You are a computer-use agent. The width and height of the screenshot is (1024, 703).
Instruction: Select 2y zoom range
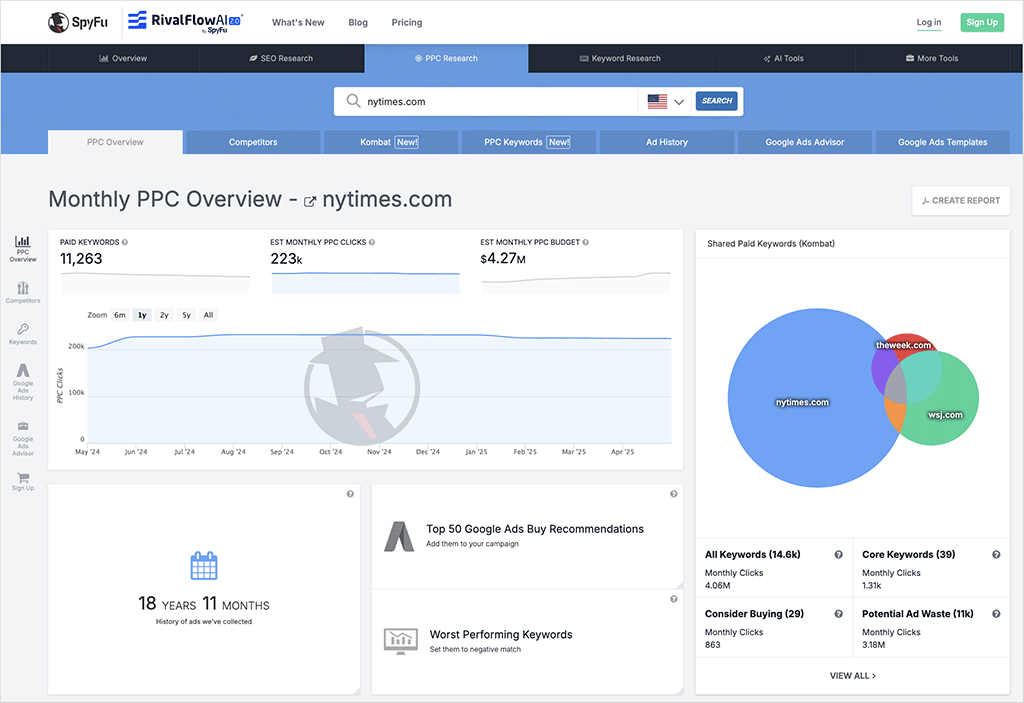164,315
